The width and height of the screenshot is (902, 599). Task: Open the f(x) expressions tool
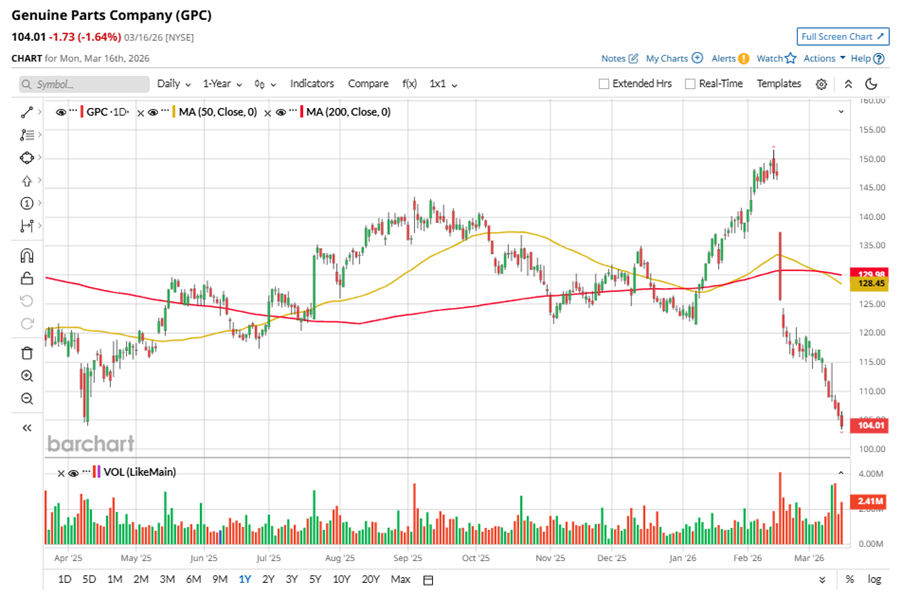click(x=409, y=83)
